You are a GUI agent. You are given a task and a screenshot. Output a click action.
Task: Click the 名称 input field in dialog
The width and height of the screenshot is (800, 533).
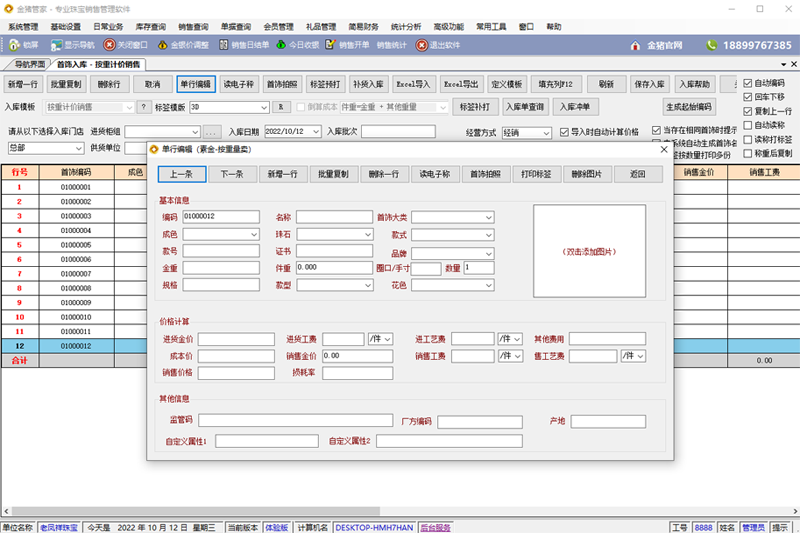[334, 217]
